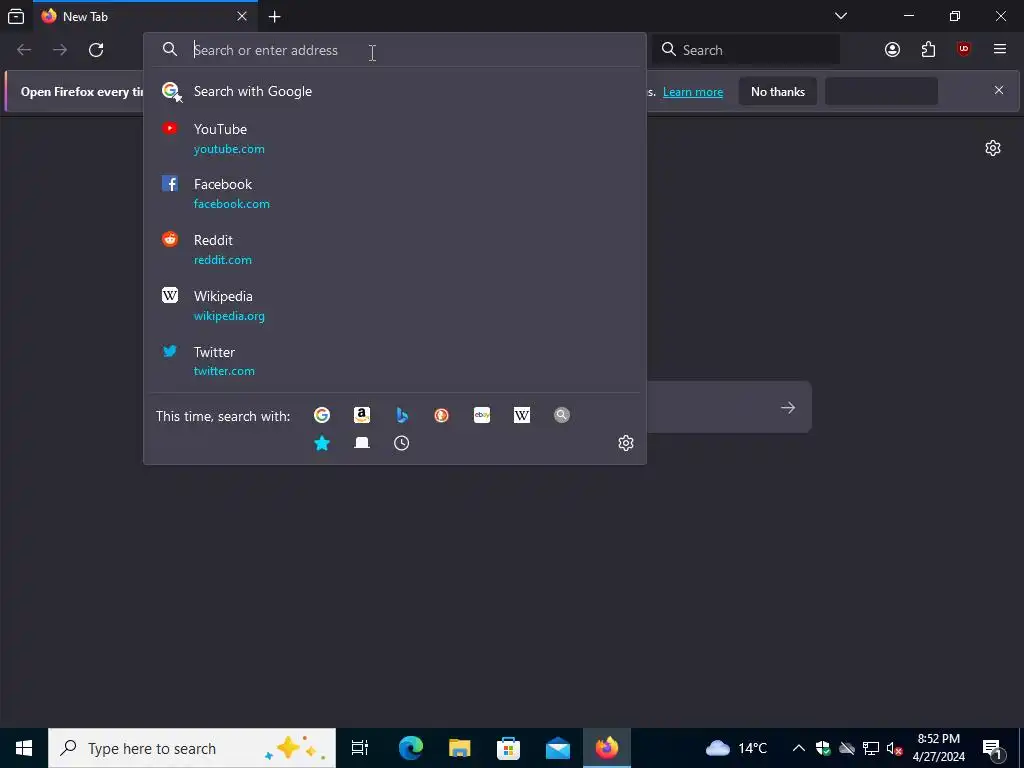Search bookmarks with the star icon

(x=322, y=443)
